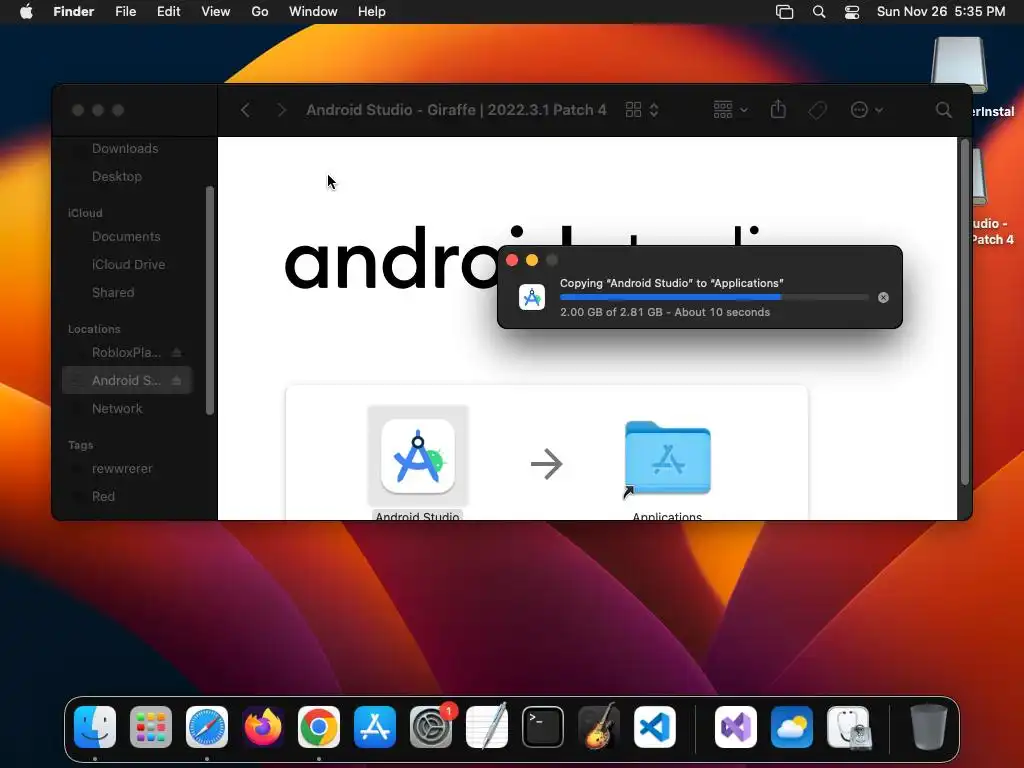1024x768 pixels.
Task: Select Network in the sidebar
Action: coord(117,409)
